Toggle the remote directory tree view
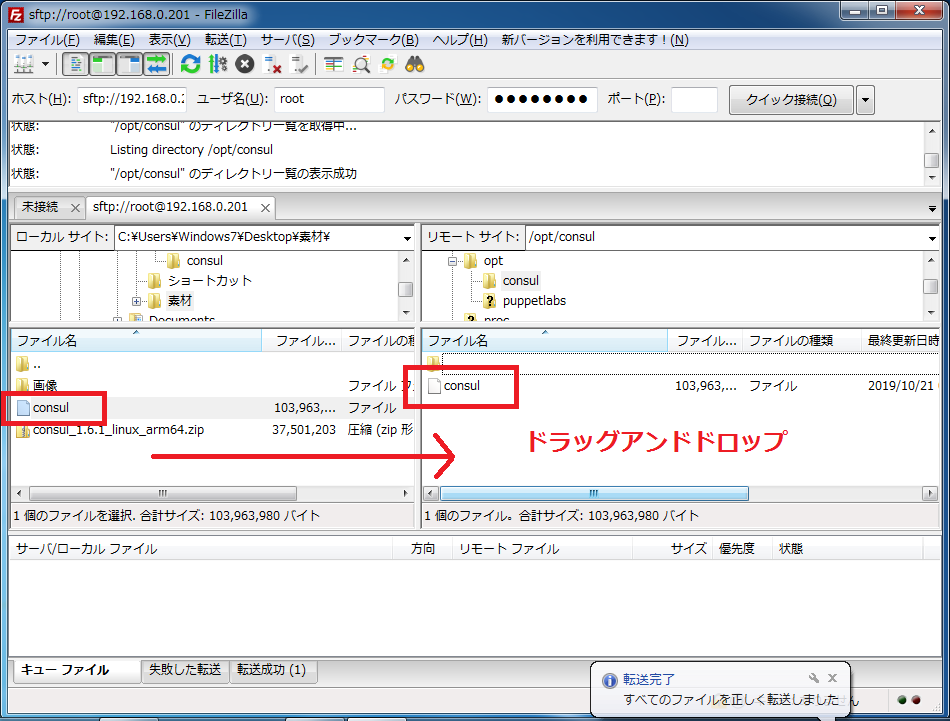Image resolution: width=950 pixels, height=721 pixels. pyautogui.click(x=130, y=64)
